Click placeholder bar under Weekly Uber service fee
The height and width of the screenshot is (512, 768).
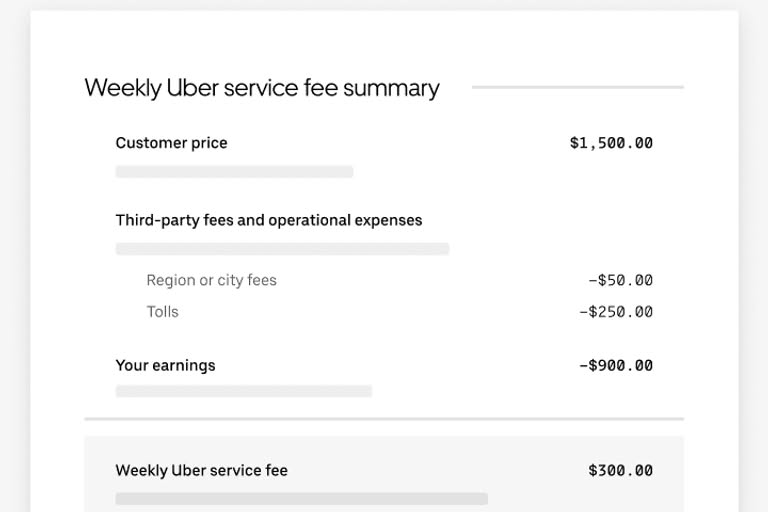point(301,498)
